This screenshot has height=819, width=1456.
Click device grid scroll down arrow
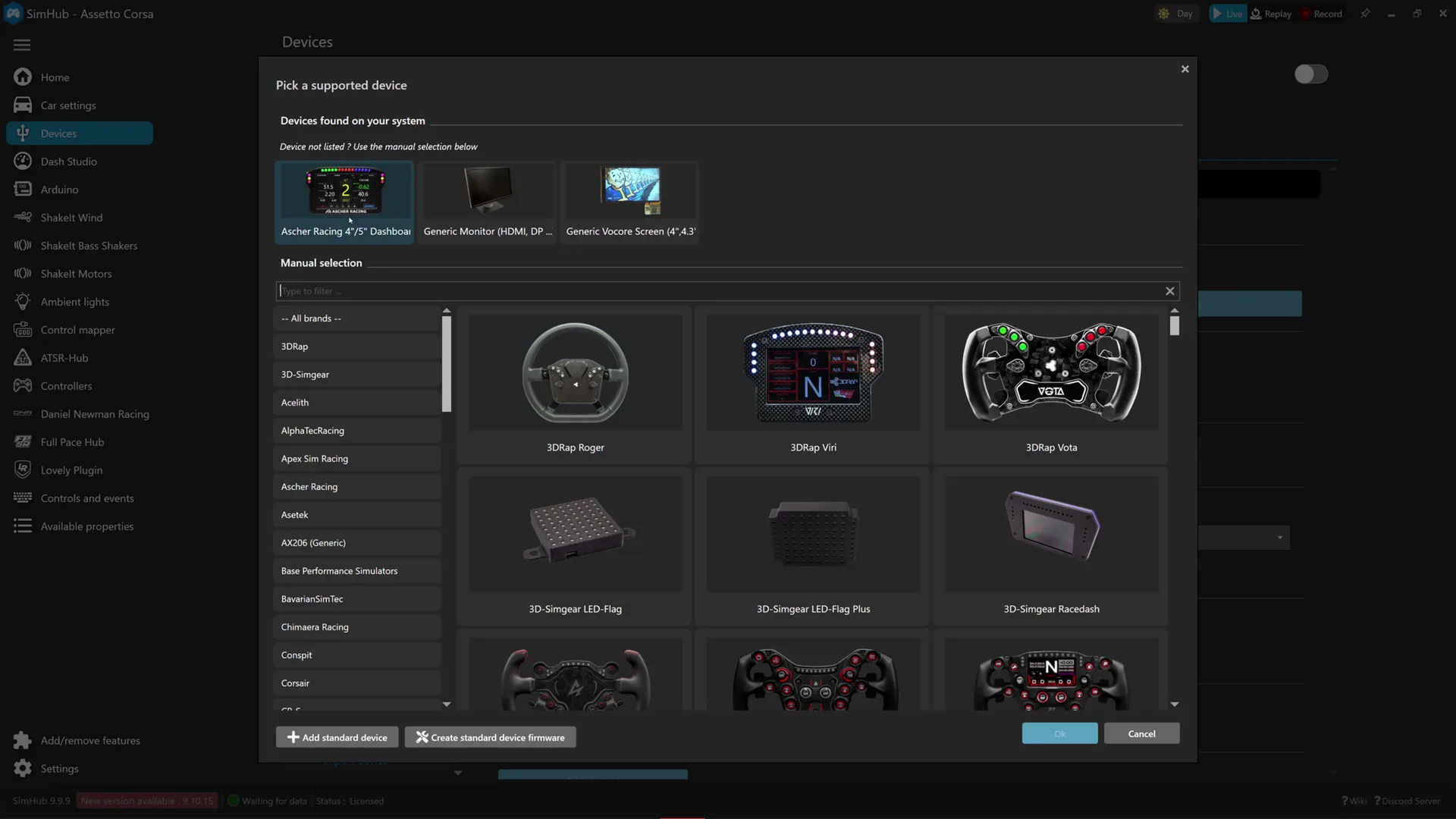tap(1175, 704)
